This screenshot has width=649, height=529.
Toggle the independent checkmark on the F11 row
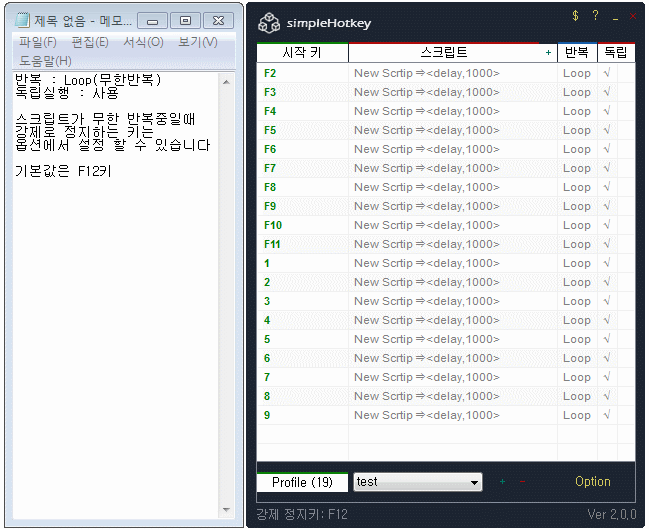[x=607, y=244]
